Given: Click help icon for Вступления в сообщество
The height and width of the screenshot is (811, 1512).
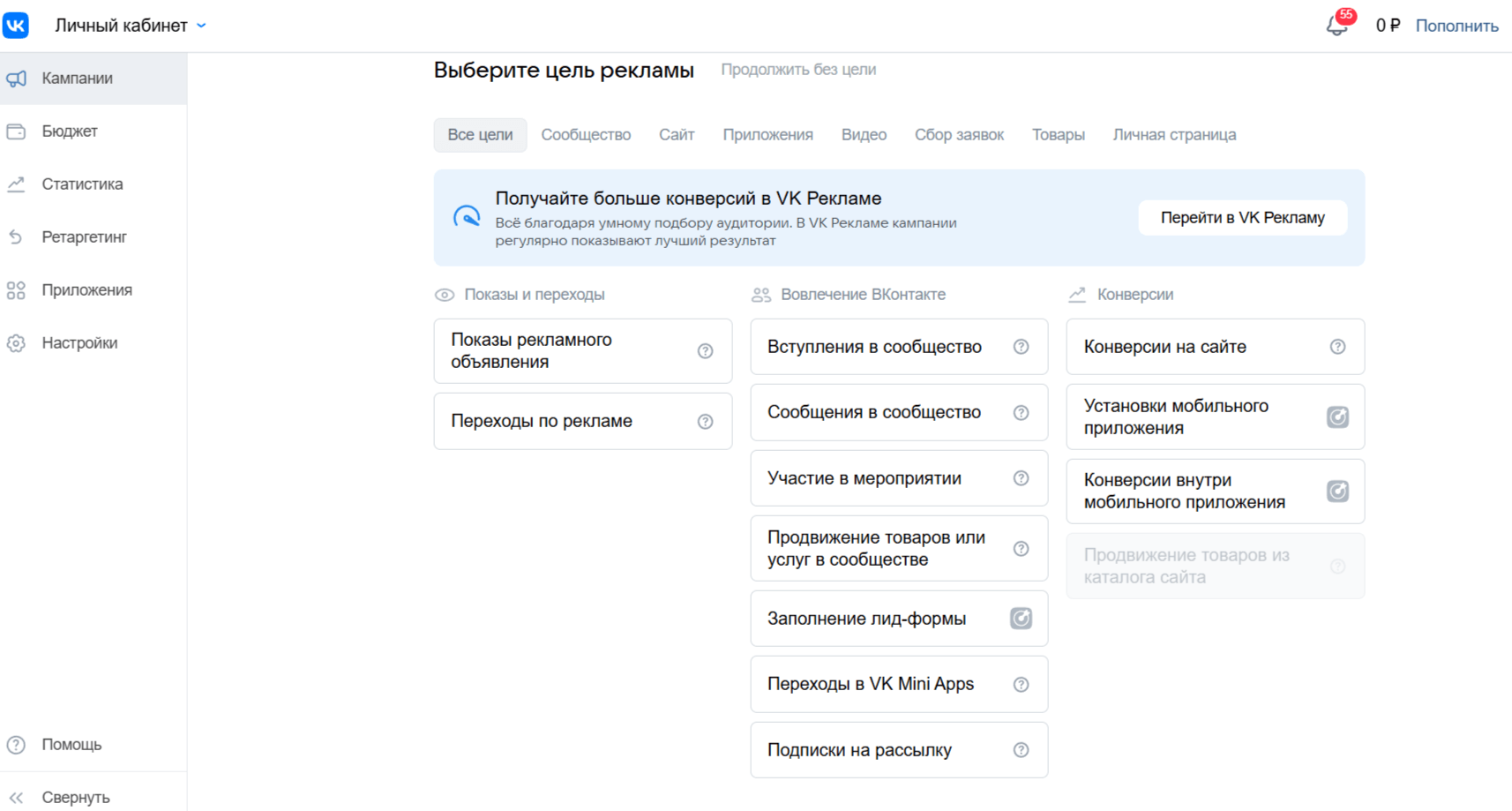Looking at the screenshot, I should 1021,347.
